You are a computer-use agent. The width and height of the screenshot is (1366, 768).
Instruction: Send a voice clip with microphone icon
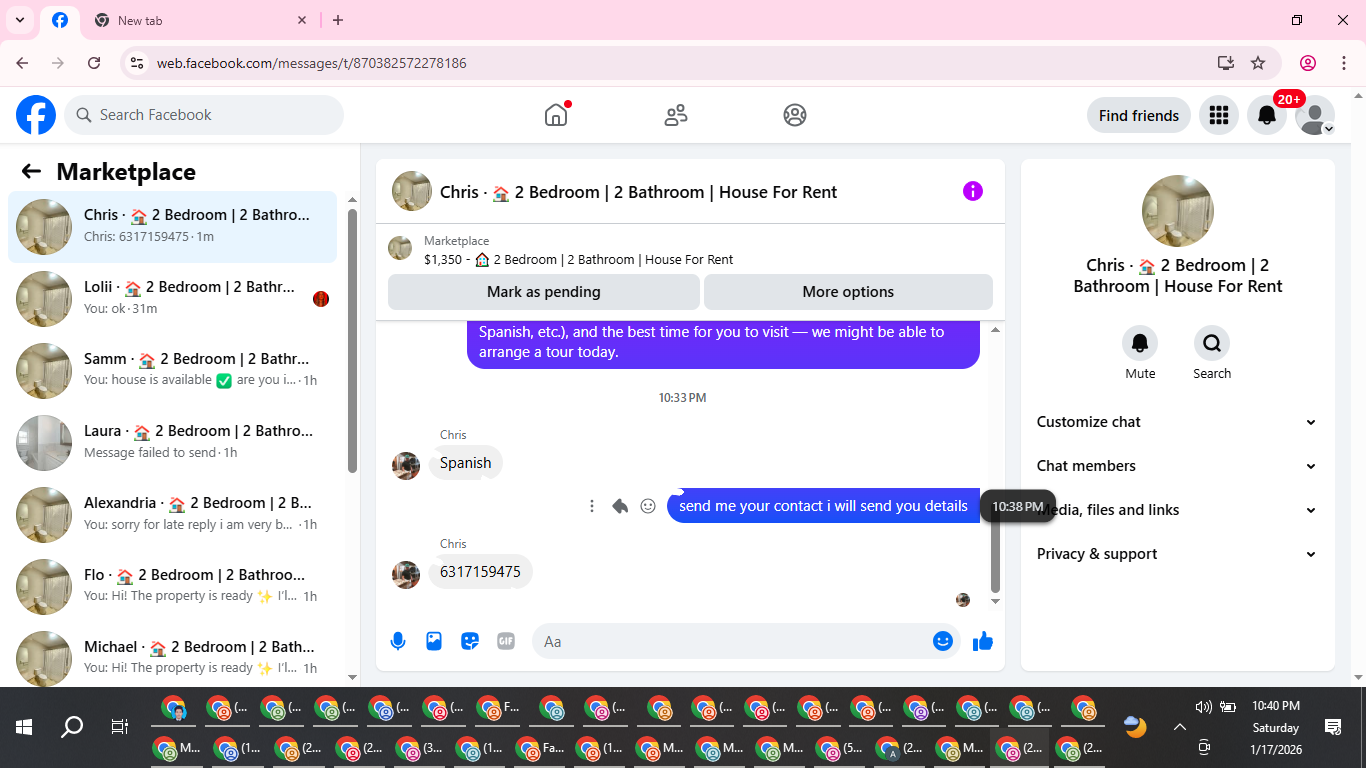click(398, 641)
